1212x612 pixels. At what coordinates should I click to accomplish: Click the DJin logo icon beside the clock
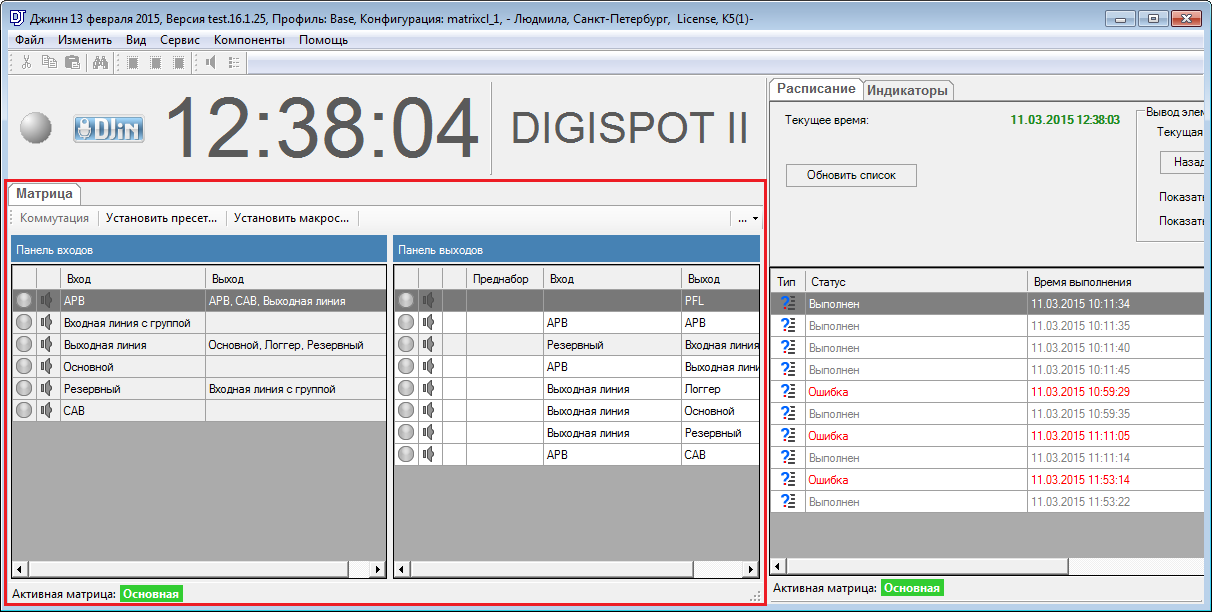click(x=111, y=128)
